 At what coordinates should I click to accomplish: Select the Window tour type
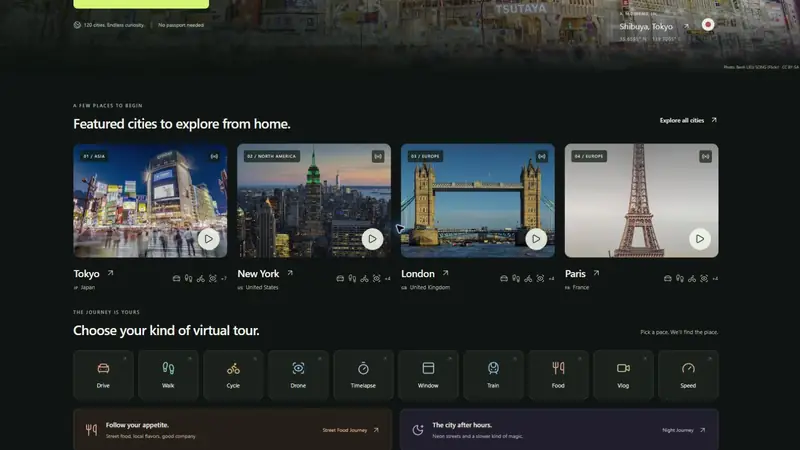tap(428, 374)
